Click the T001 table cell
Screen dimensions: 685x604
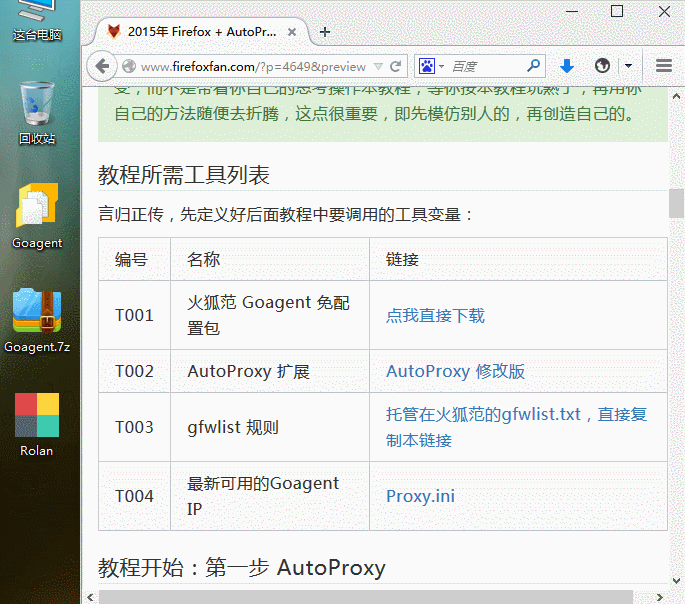(x=135, y=315)
